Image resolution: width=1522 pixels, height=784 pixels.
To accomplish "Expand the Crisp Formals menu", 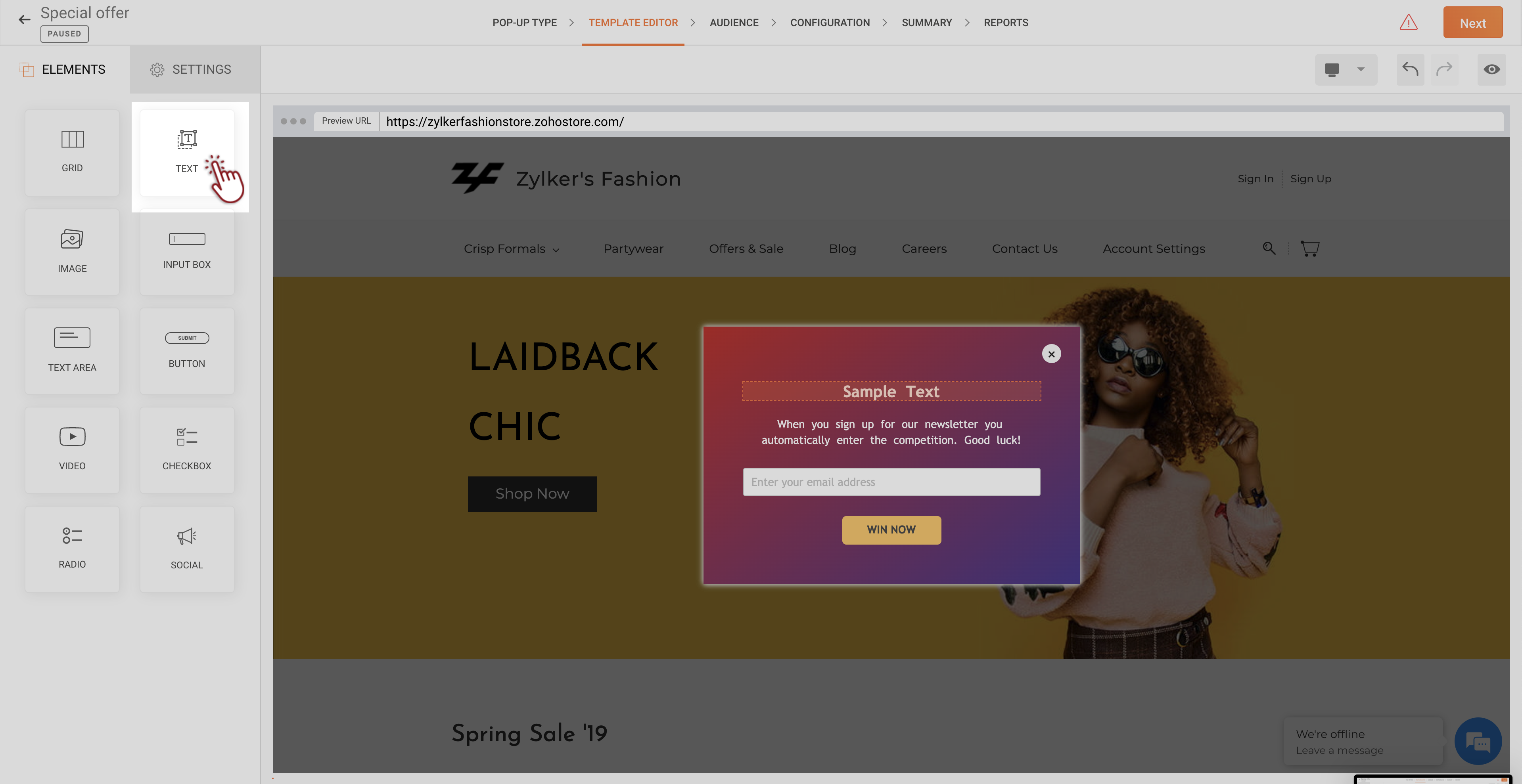I will click(511, 249).
